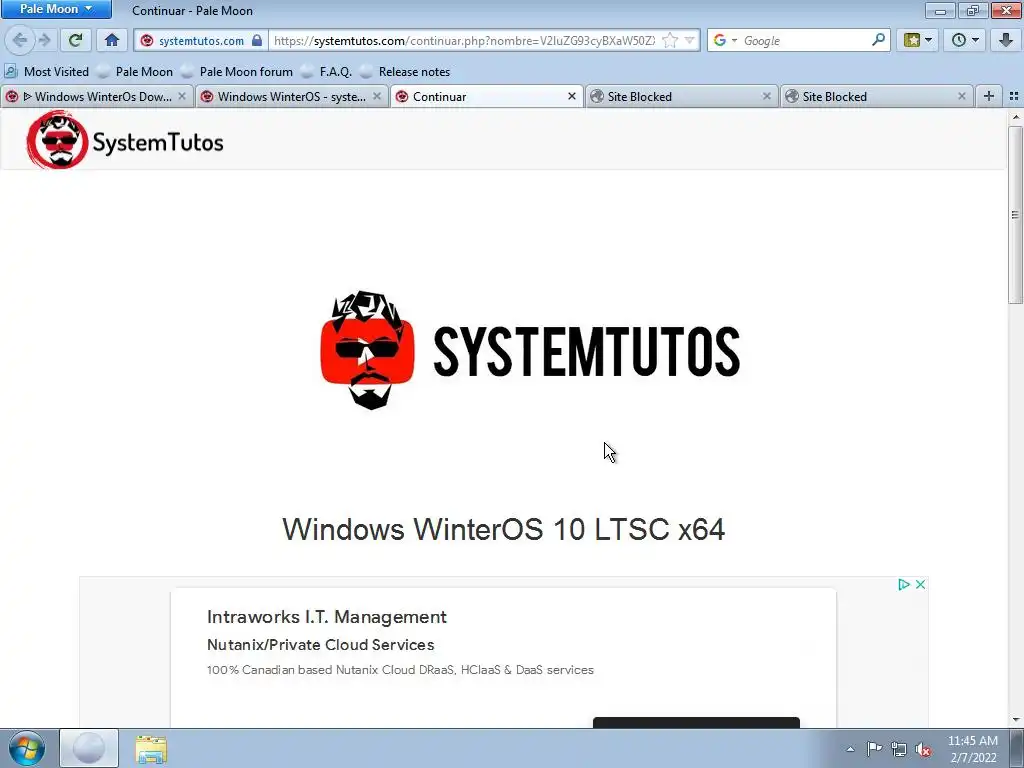
Task: Go back using the Back arrow button
Action: (20, 40)
